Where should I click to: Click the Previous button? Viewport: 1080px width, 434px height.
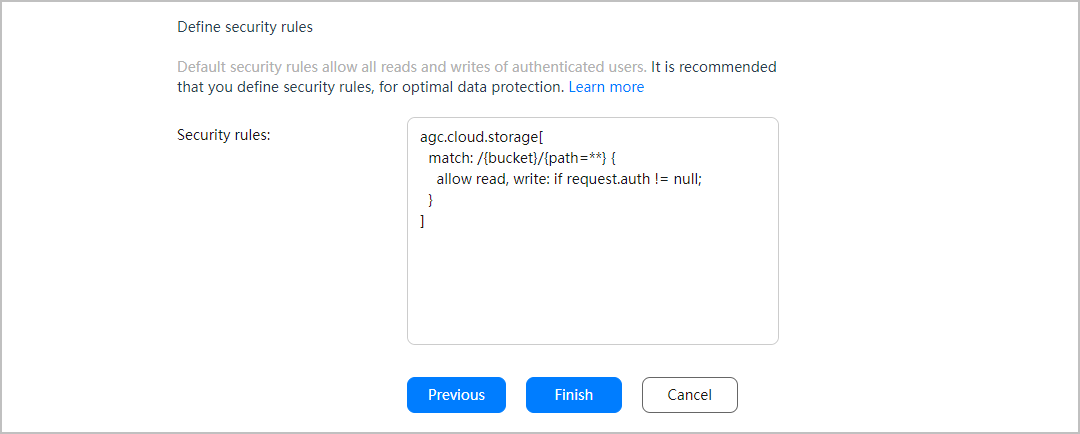tap(456, 395)
